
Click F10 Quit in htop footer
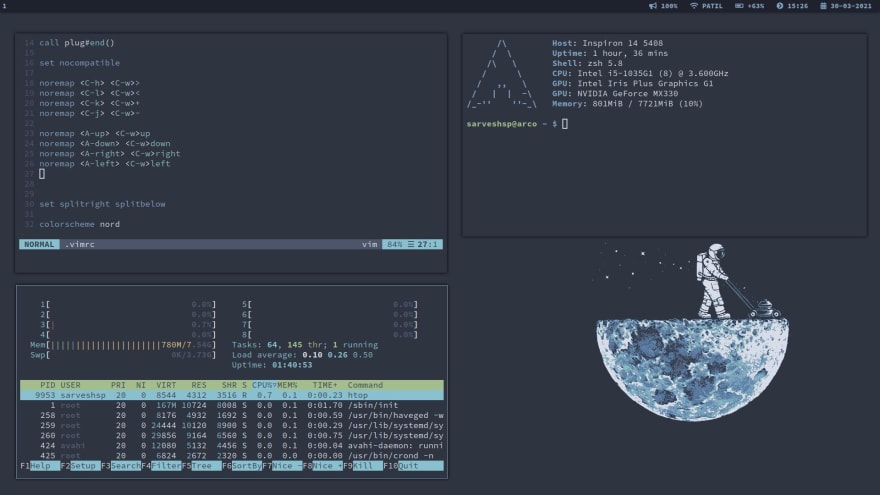click(413, 466)
